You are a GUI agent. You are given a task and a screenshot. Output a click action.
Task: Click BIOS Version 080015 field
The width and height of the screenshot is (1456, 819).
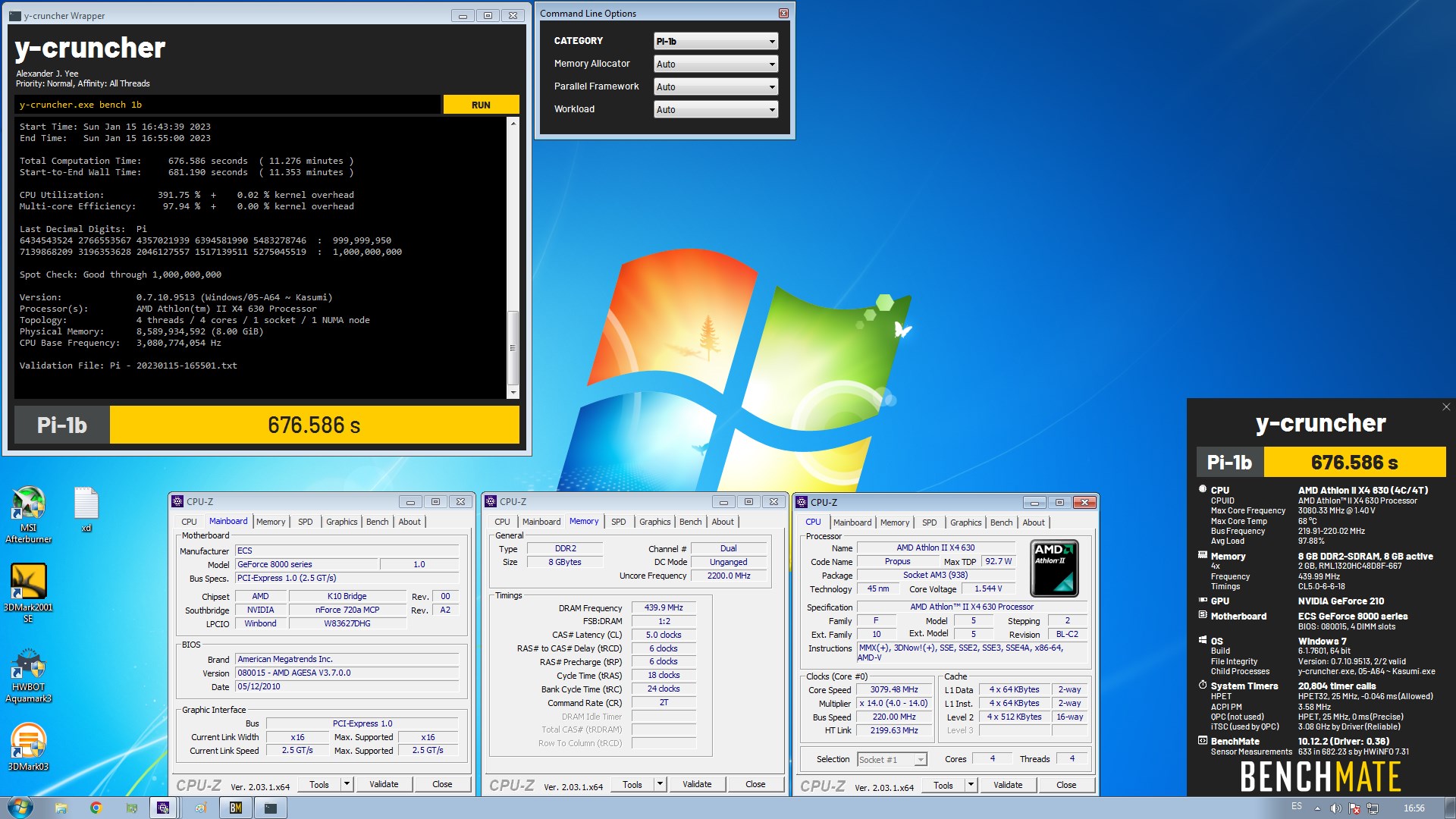coord(347,673)
